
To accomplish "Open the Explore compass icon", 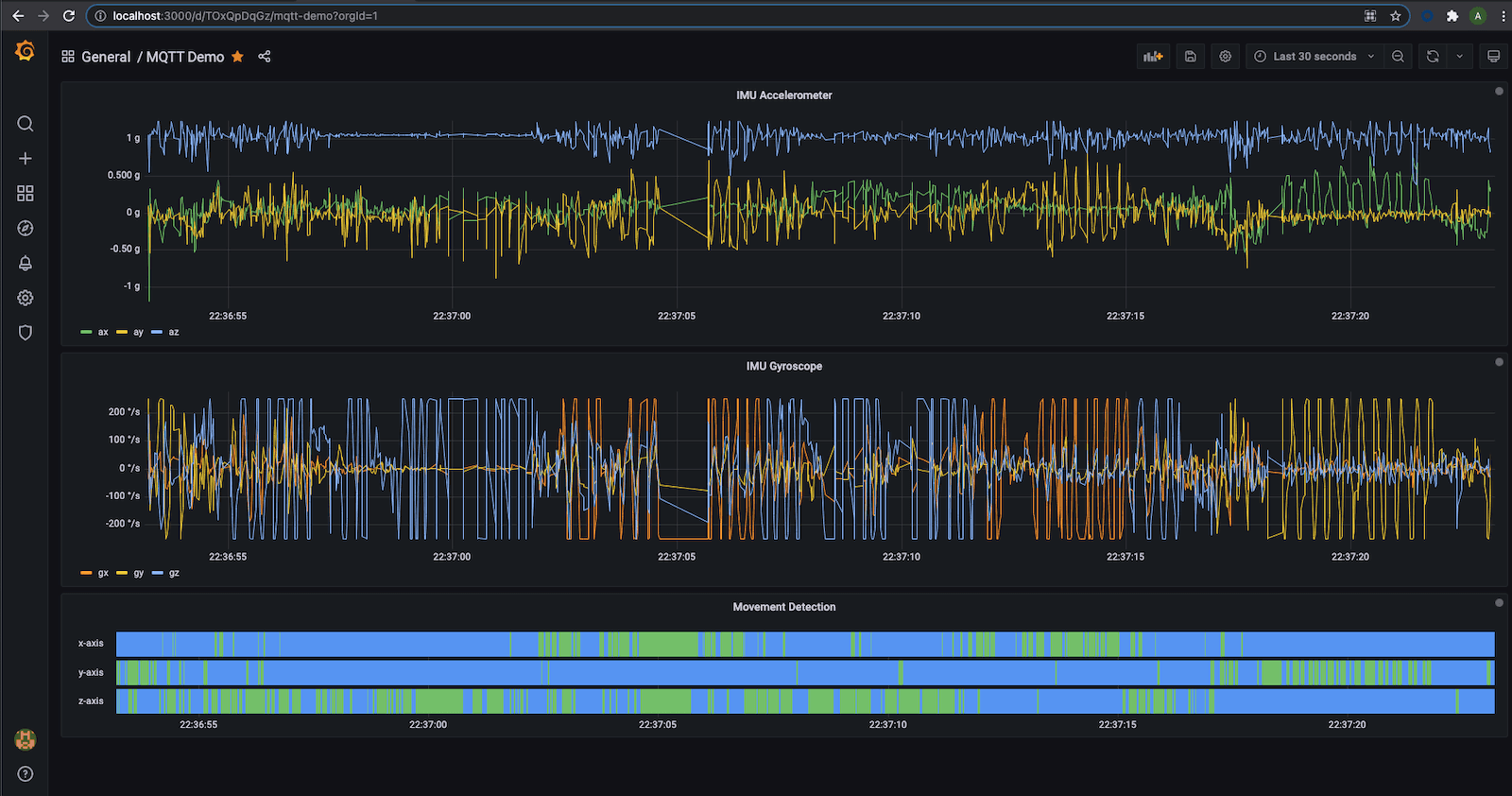I will click(x=26, y=229).
